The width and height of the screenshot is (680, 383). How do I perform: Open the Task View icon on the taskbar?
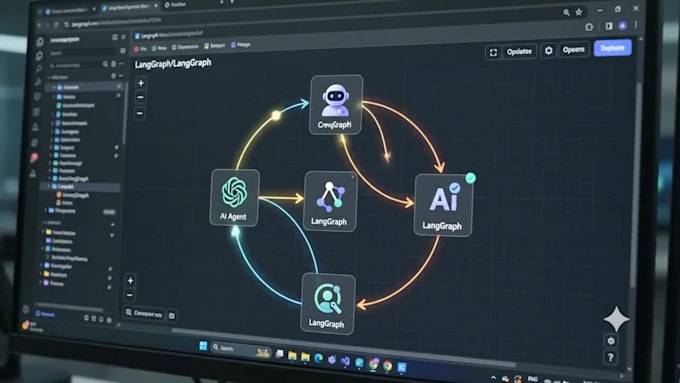pyautogui.click(x=280, y=354)
